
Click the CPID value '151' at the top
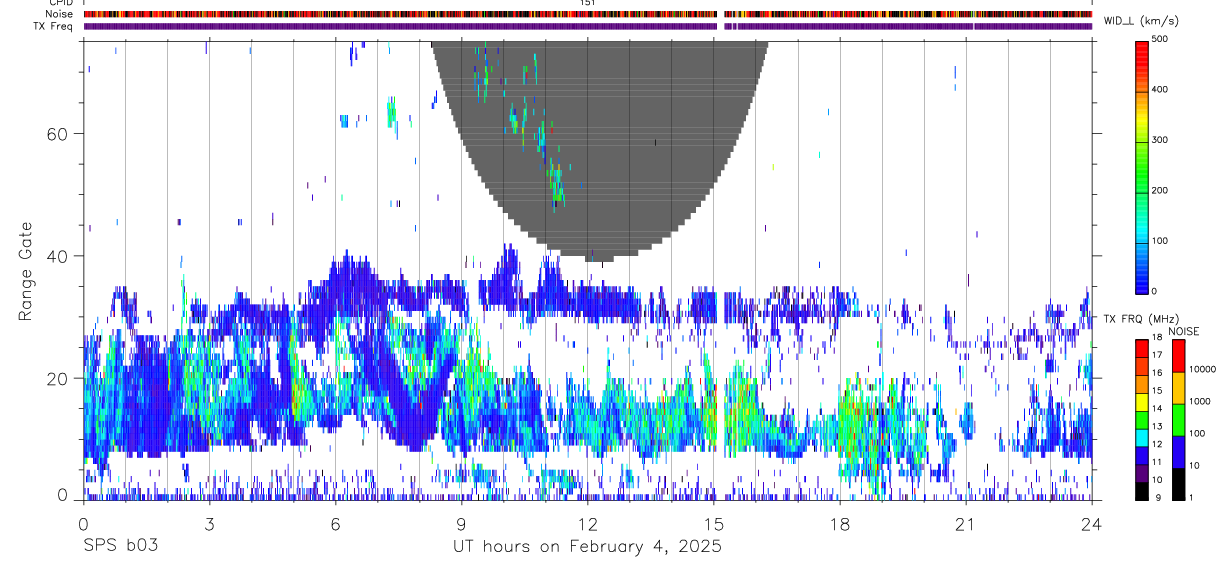click(588, 3)
